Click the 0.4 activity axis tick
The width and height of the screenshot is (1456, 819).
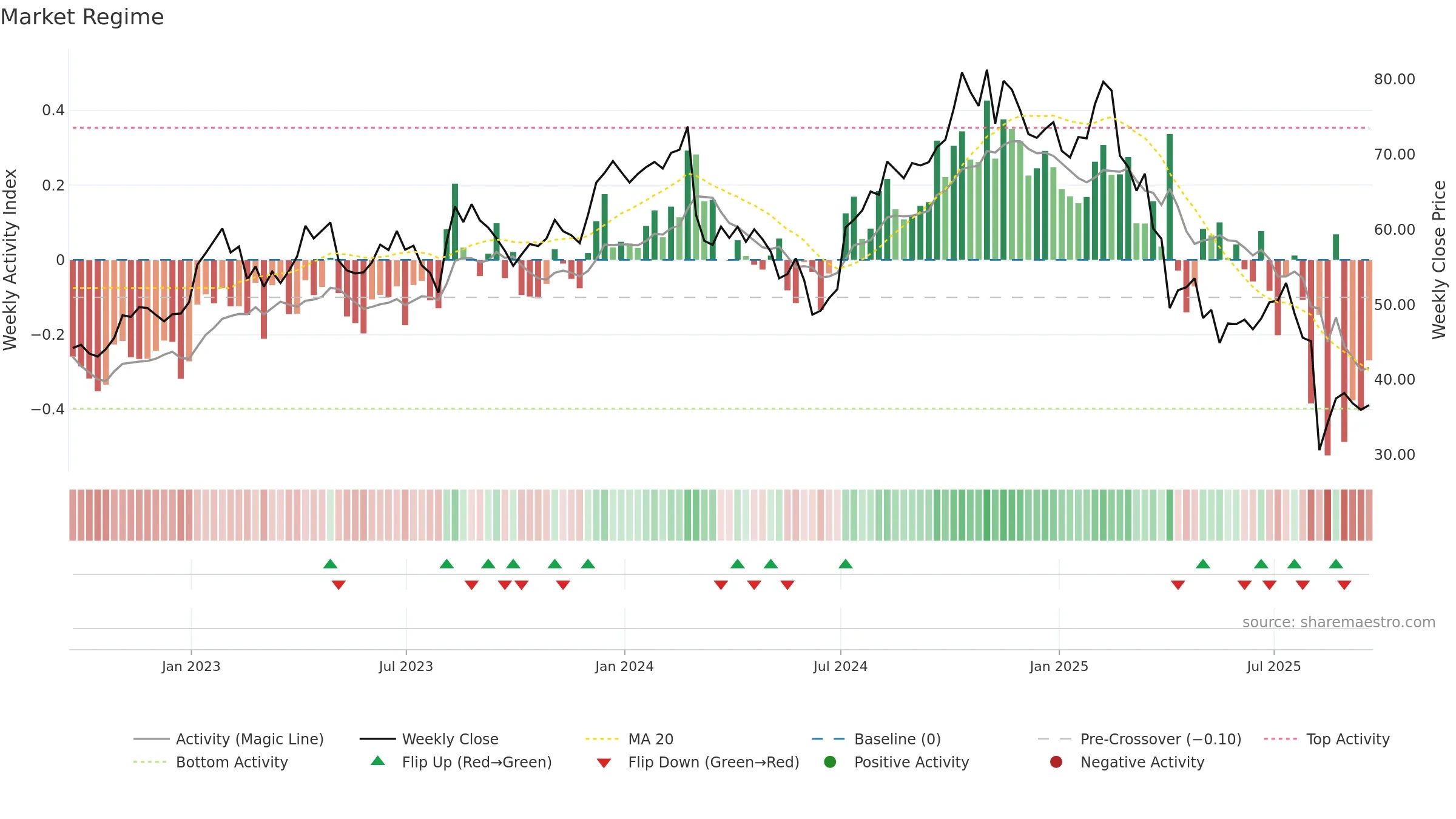pos(53,110)
